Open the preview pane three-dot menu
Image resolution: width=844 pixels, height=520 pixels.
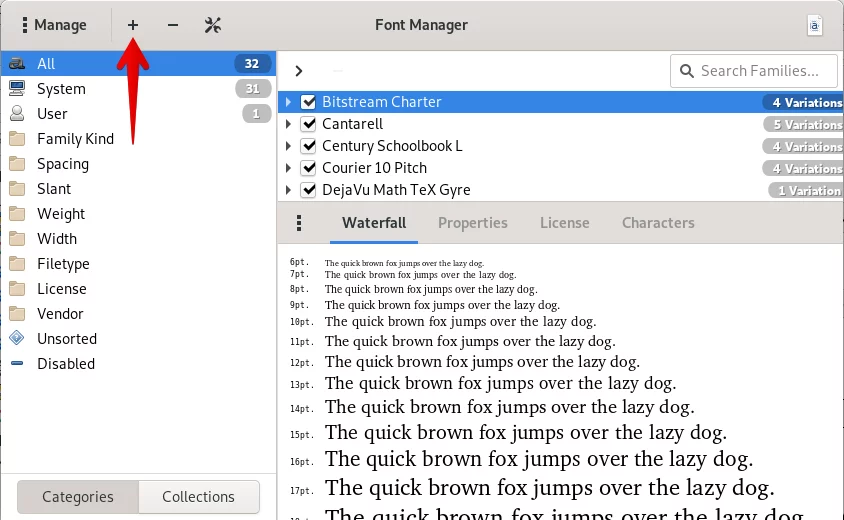pyautogui.click(x=299, y=223)
